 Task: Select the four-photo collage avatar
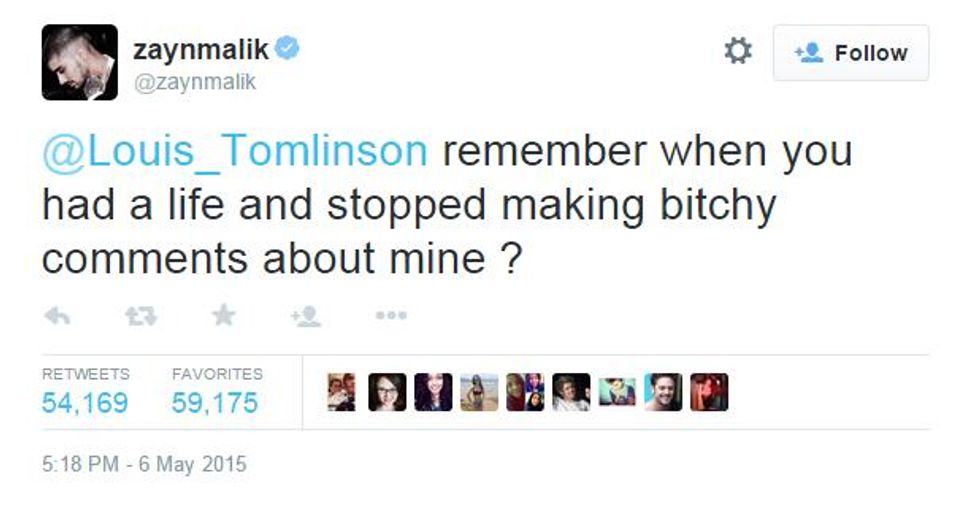pos(525,392)
